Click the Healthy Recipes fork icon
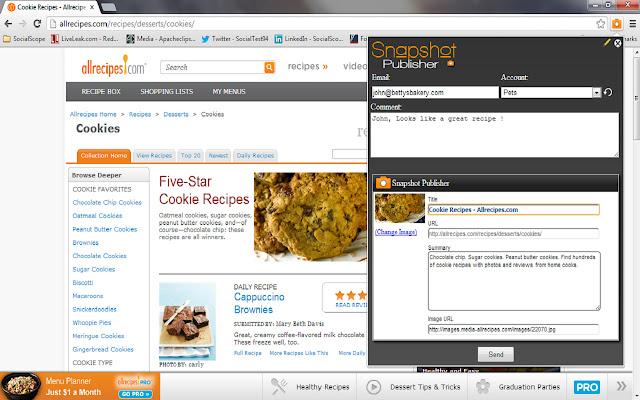This screenshot has height=400, width=640. coord(279,386)
